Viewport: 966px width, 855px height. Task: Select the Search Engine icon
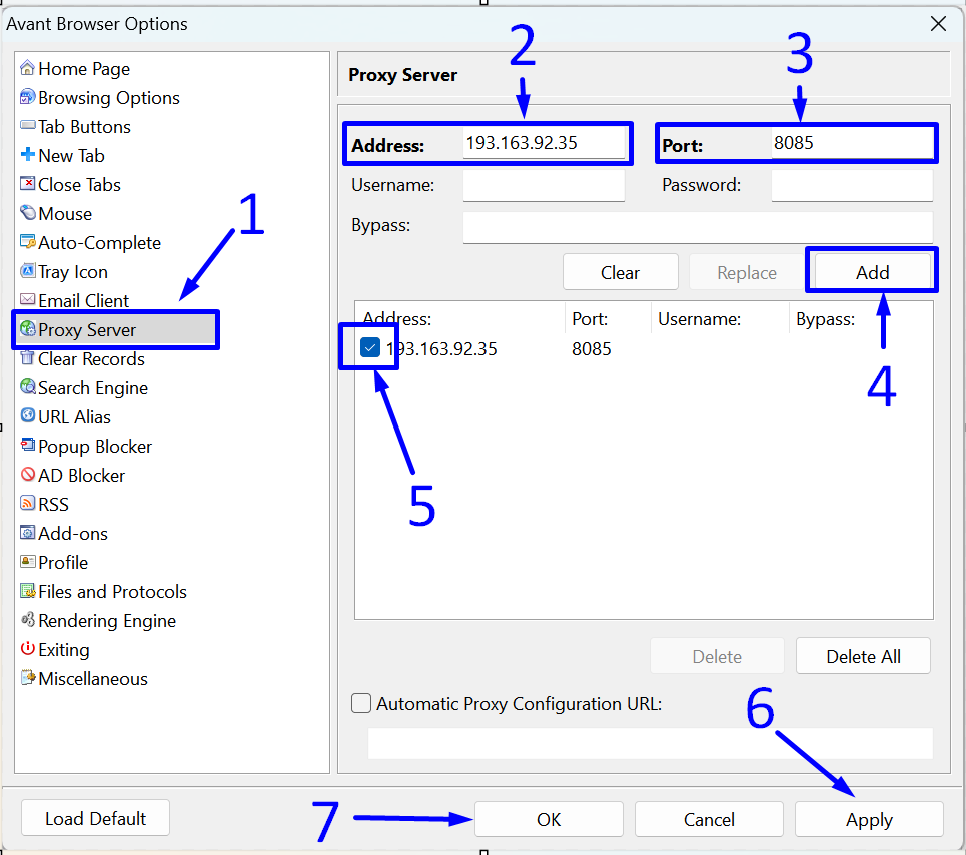28,388
